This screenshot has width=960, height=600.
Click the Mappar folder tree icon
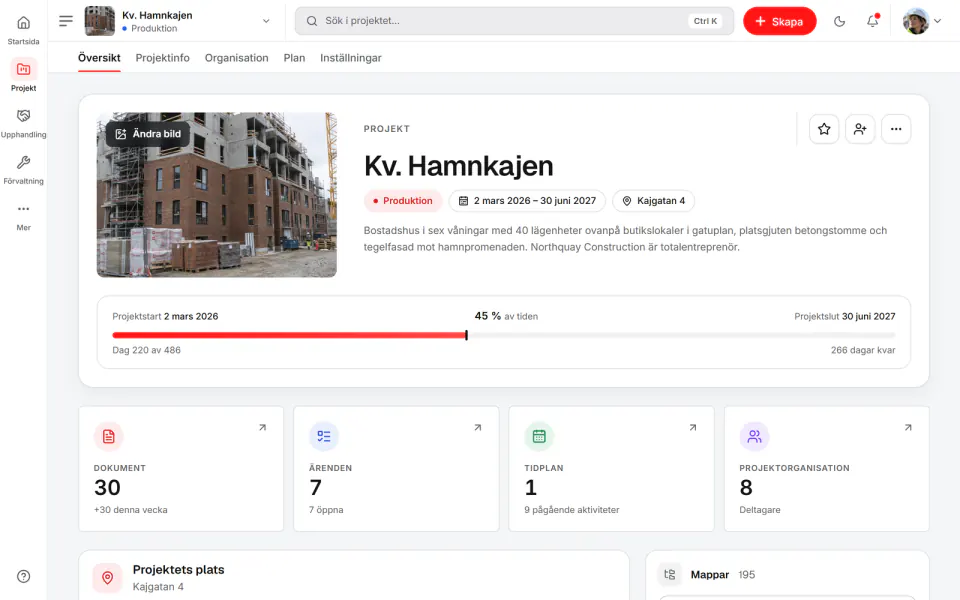669,574
